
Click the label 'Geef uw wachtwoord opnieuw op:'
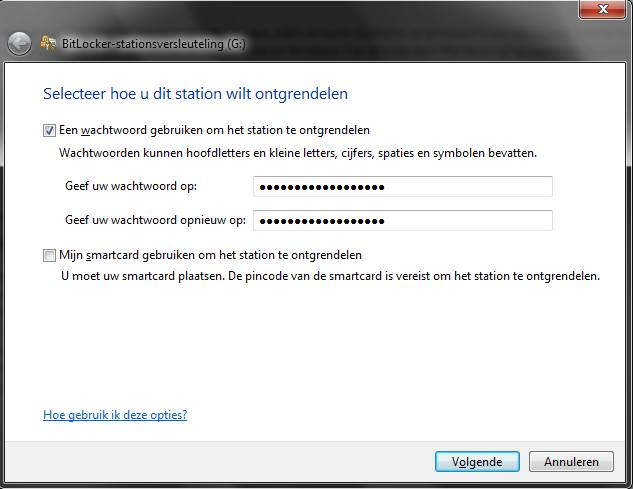pyautogui.click(x=155, y=220)
